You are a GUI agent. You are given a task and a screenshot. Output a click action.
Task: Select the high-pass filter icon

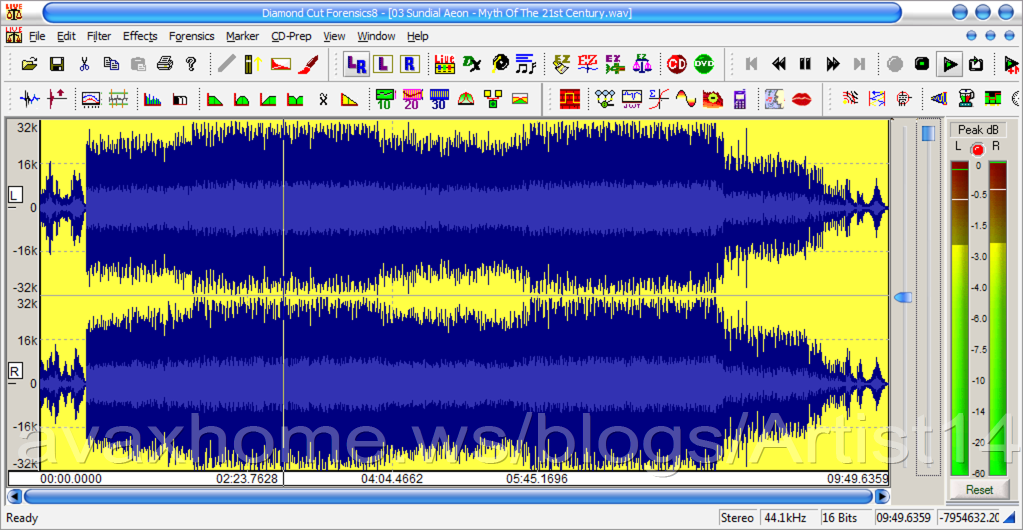268,99
